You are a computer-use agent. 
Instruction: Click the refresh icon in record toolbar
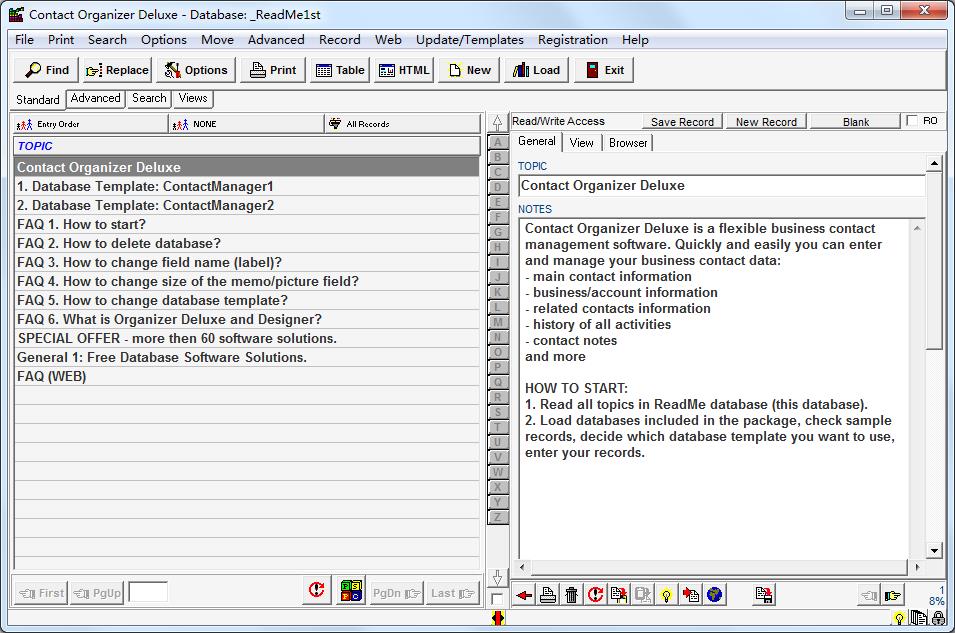click(595, 595)
